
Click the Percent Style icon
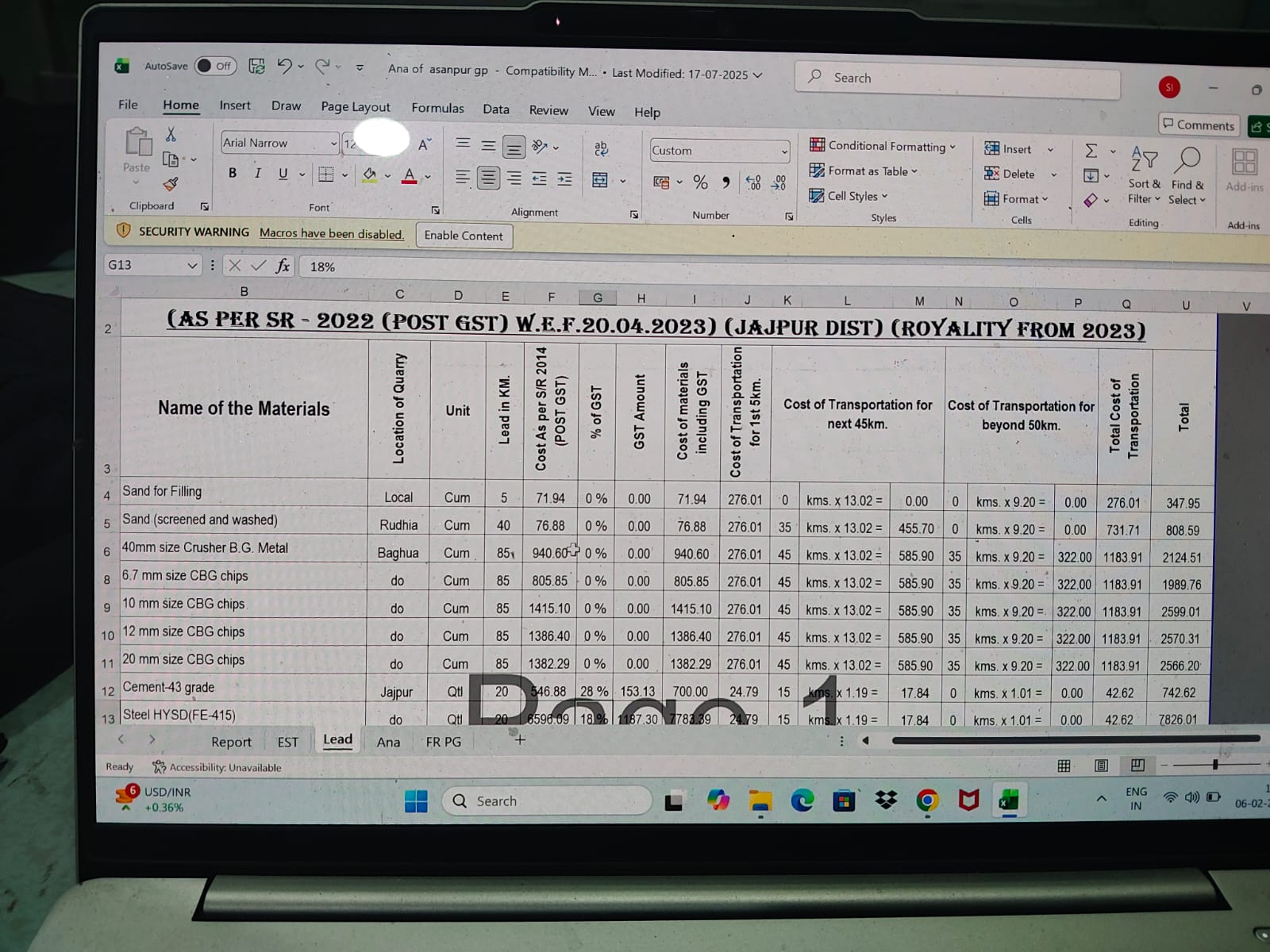click(700, 182)
